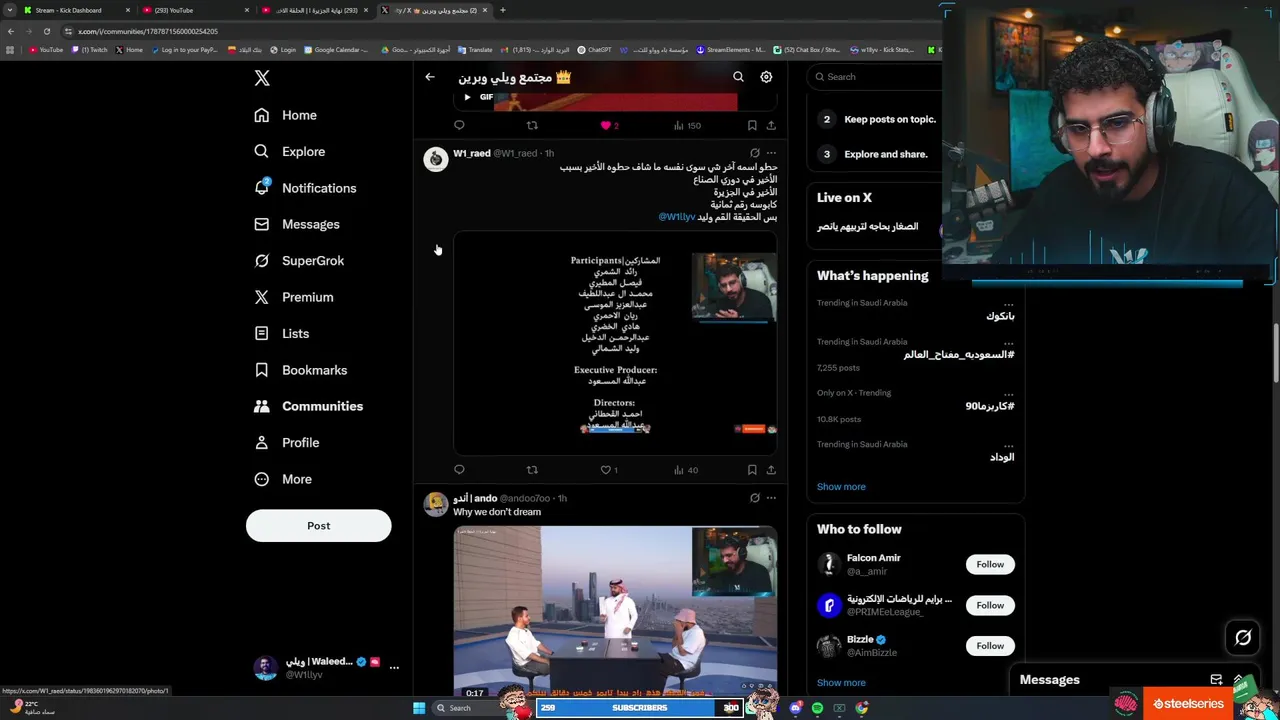This screenshot has width=1280, height=720.
Task: Bookmark W1_raed's post
Action: tap(752, 469)
